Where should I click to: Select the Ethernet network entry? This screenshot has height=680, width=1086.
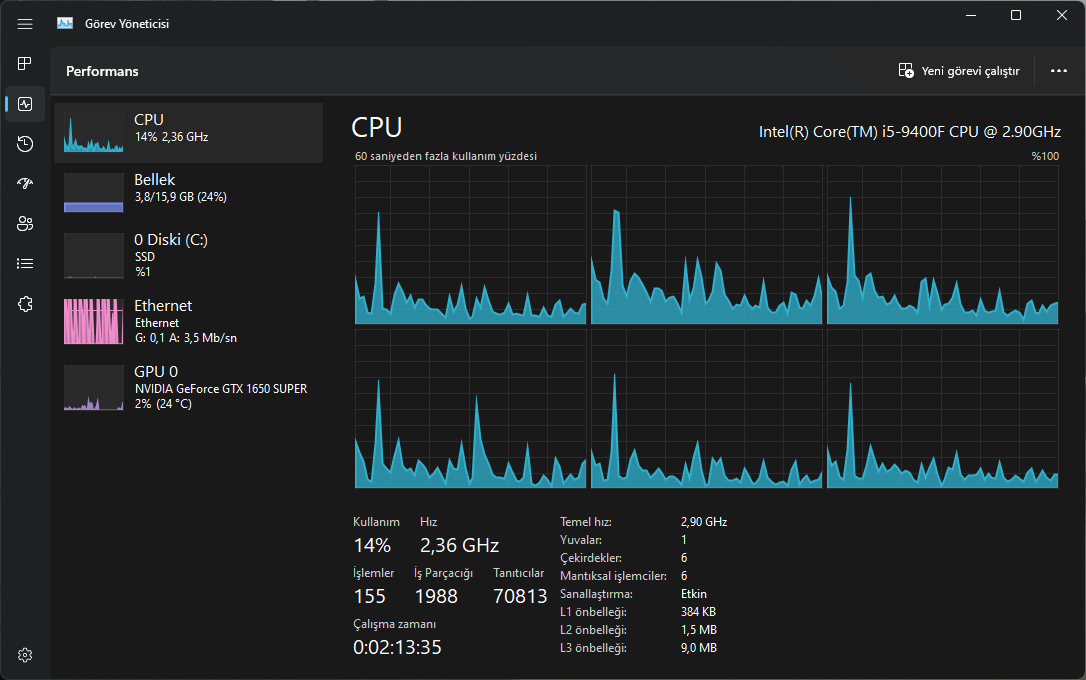click(189, 320)
